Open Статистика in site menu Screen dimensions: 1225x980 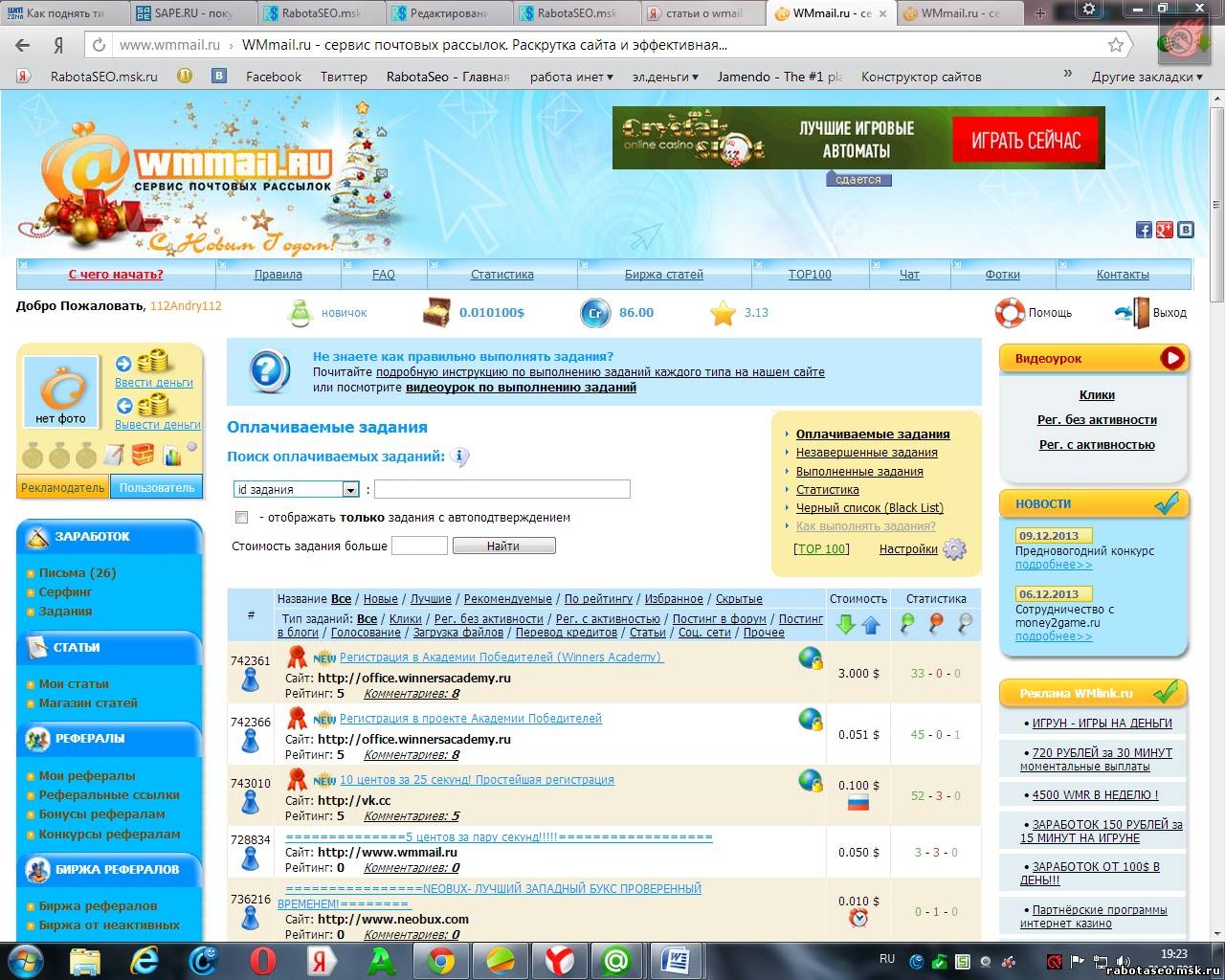click(501, 275)
